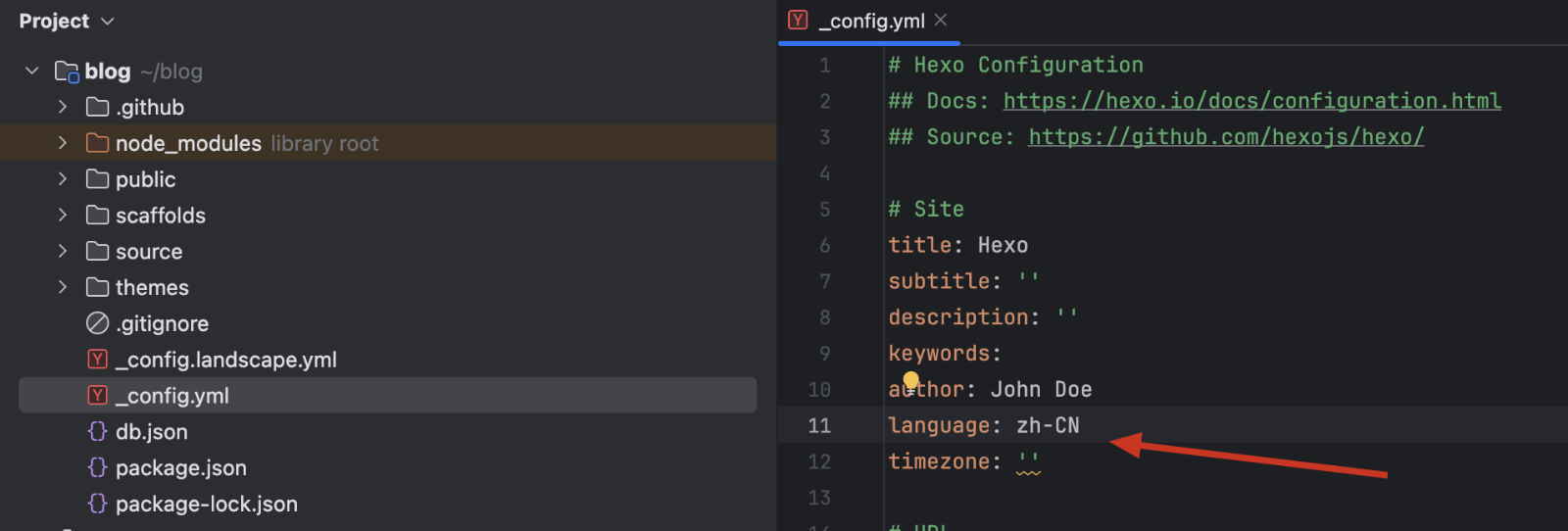Collapse the blog root folder
The image size is (1568, 531).
(x=32, y=71)
